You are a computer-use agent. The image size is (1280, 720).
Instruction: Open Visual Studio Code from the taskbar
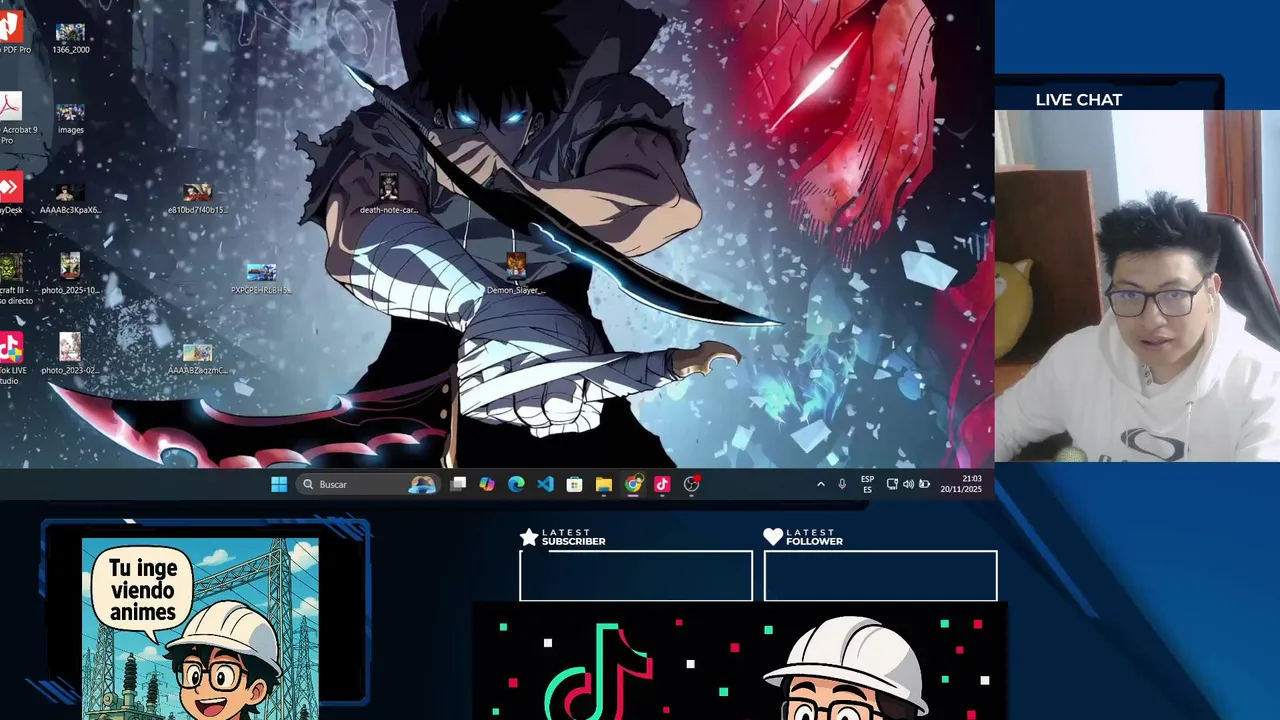[545, 484]
